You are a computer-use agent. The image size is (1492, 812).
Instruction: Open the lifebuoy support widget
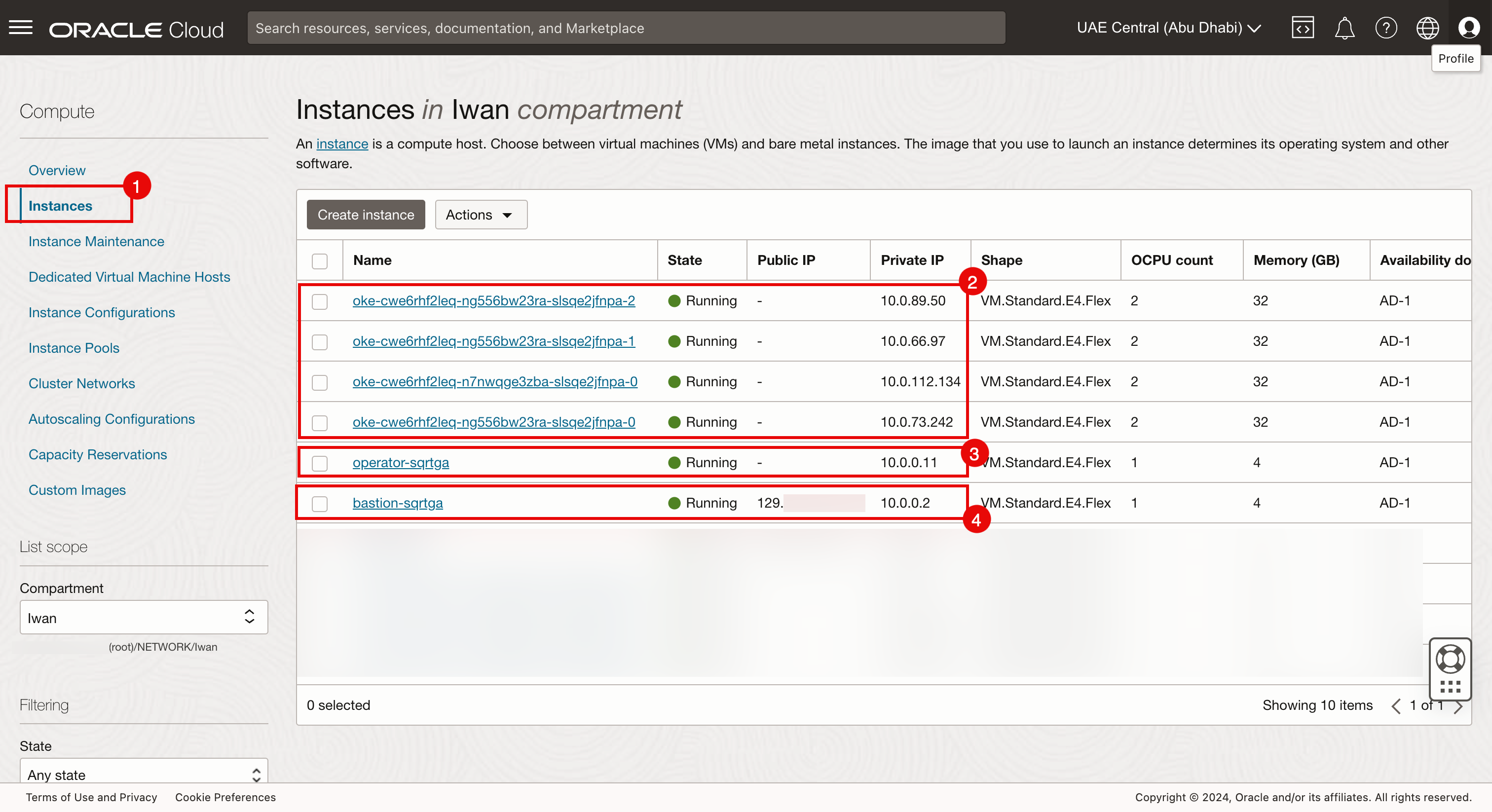click(1450, 659)
